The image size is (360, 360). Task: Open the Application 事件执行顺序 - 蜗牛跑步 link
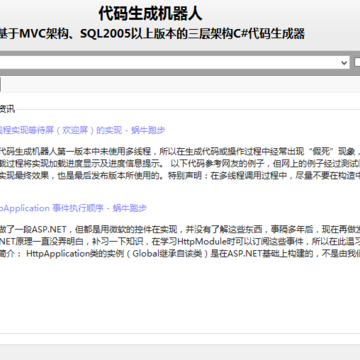click(x=73, y=208)
